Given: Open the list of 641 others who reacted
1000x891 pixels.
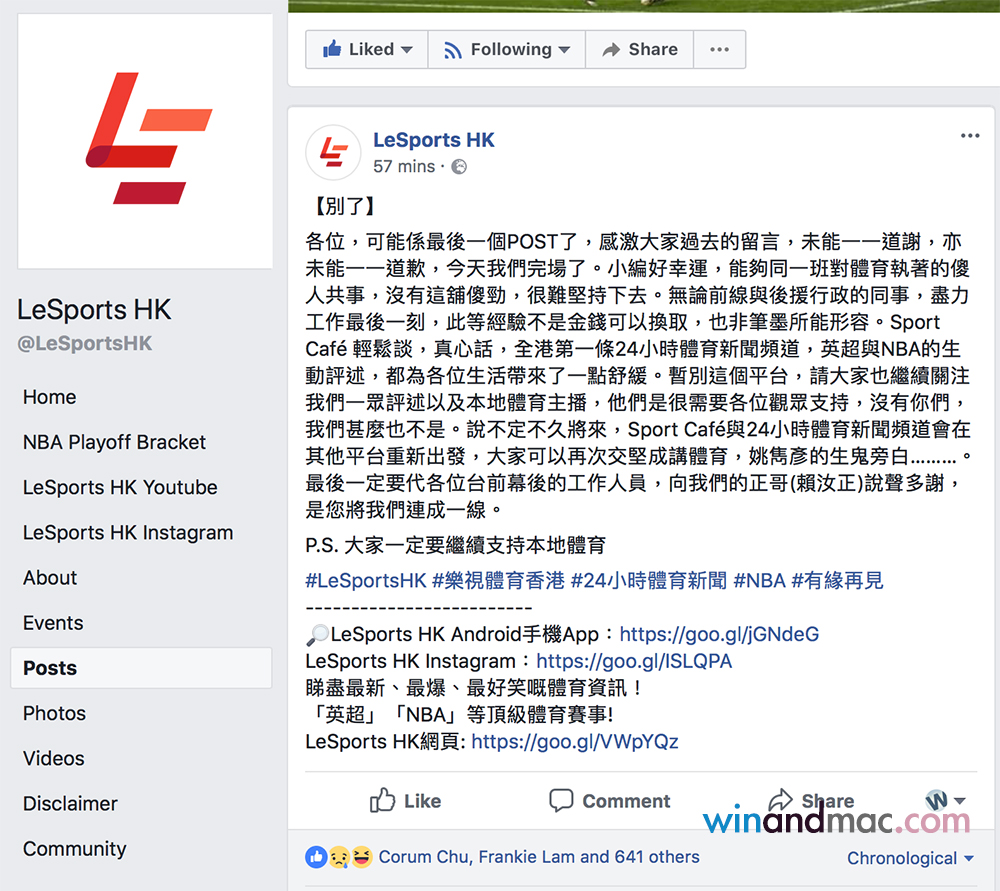Looking at the screenshot, I should 657,857.
